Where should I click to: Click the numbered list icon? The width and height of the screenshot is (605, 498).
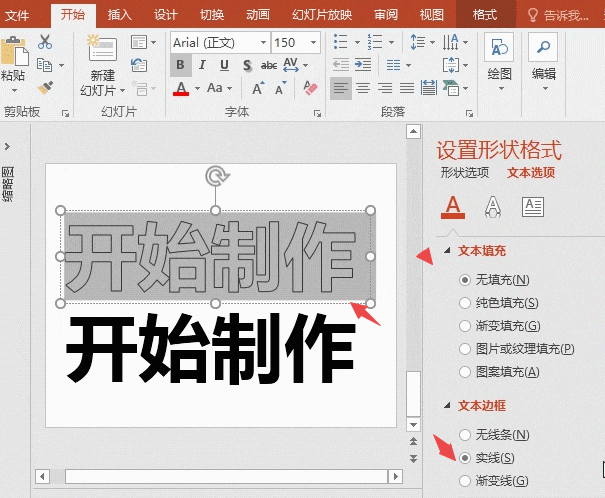click(375, 42)
